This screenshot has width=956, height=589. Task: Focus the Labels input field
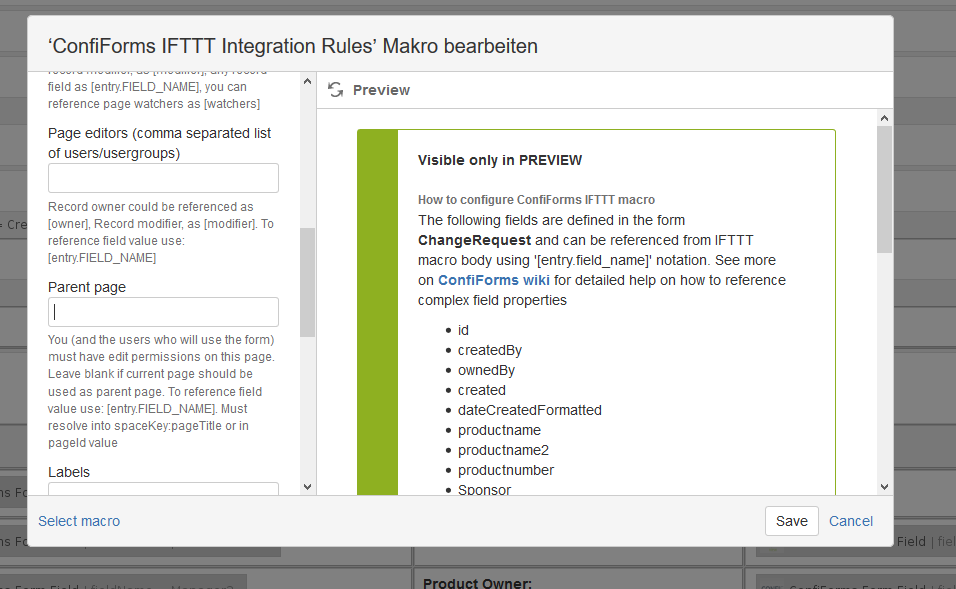pos(163,489)
